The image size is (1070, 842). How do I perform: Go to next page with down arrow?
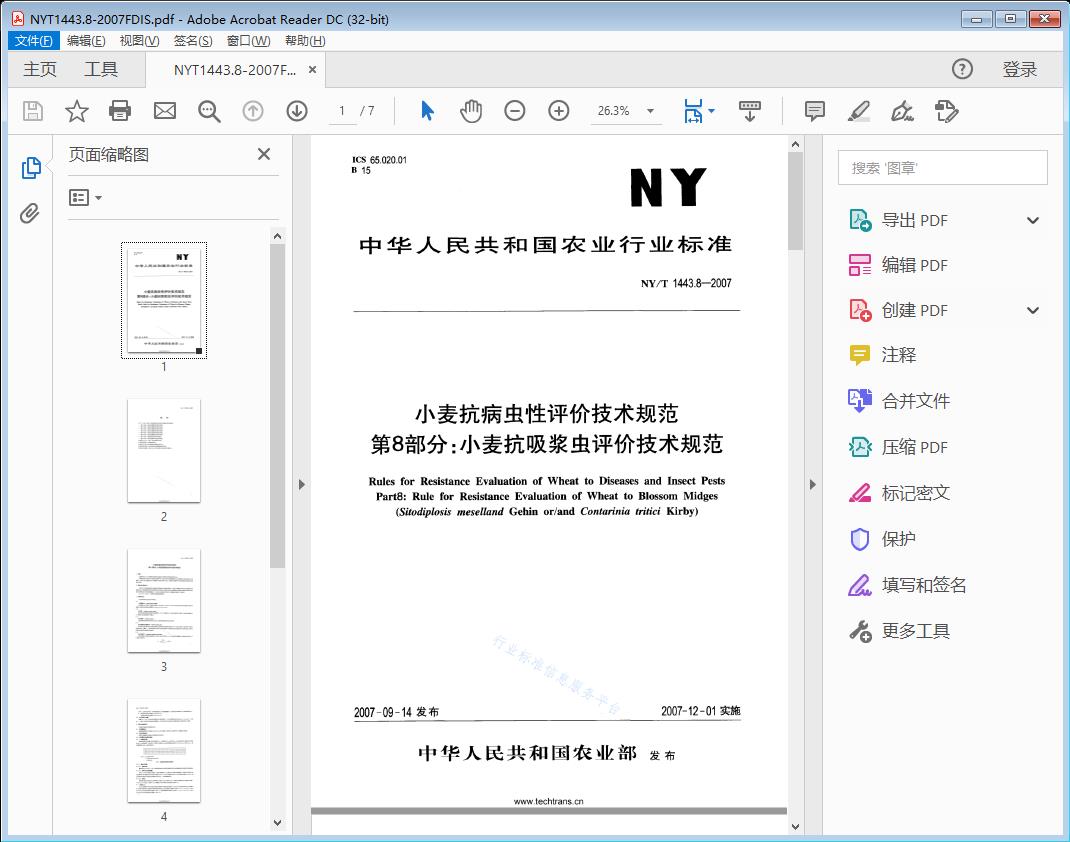[297, 111]
